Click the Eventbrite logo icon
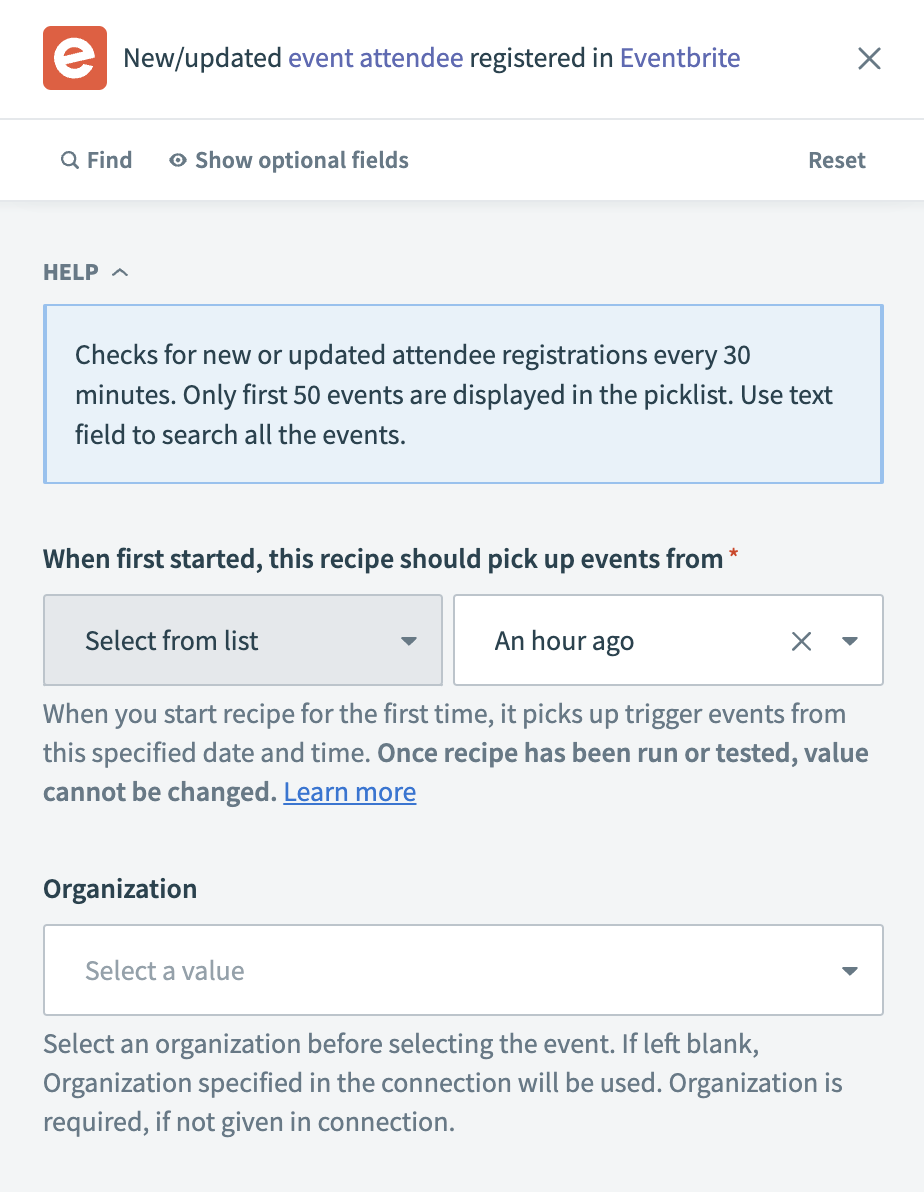The image size is (924, 1192). point(75,58)
